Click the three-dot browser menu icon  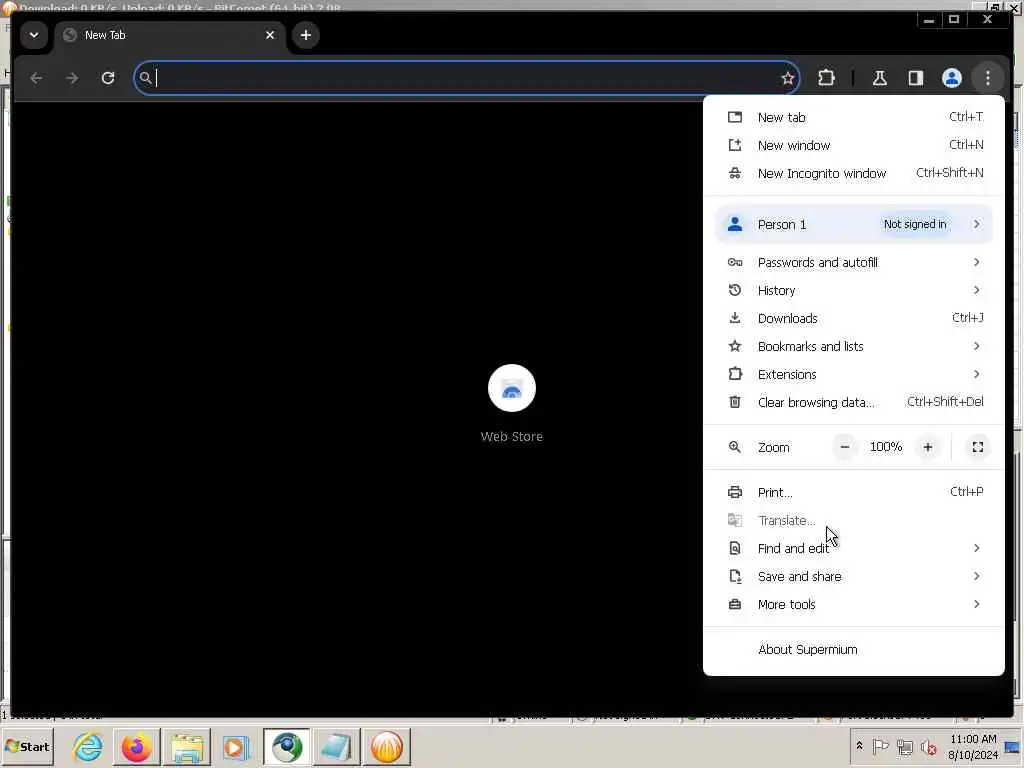click(x=987, y=78)
